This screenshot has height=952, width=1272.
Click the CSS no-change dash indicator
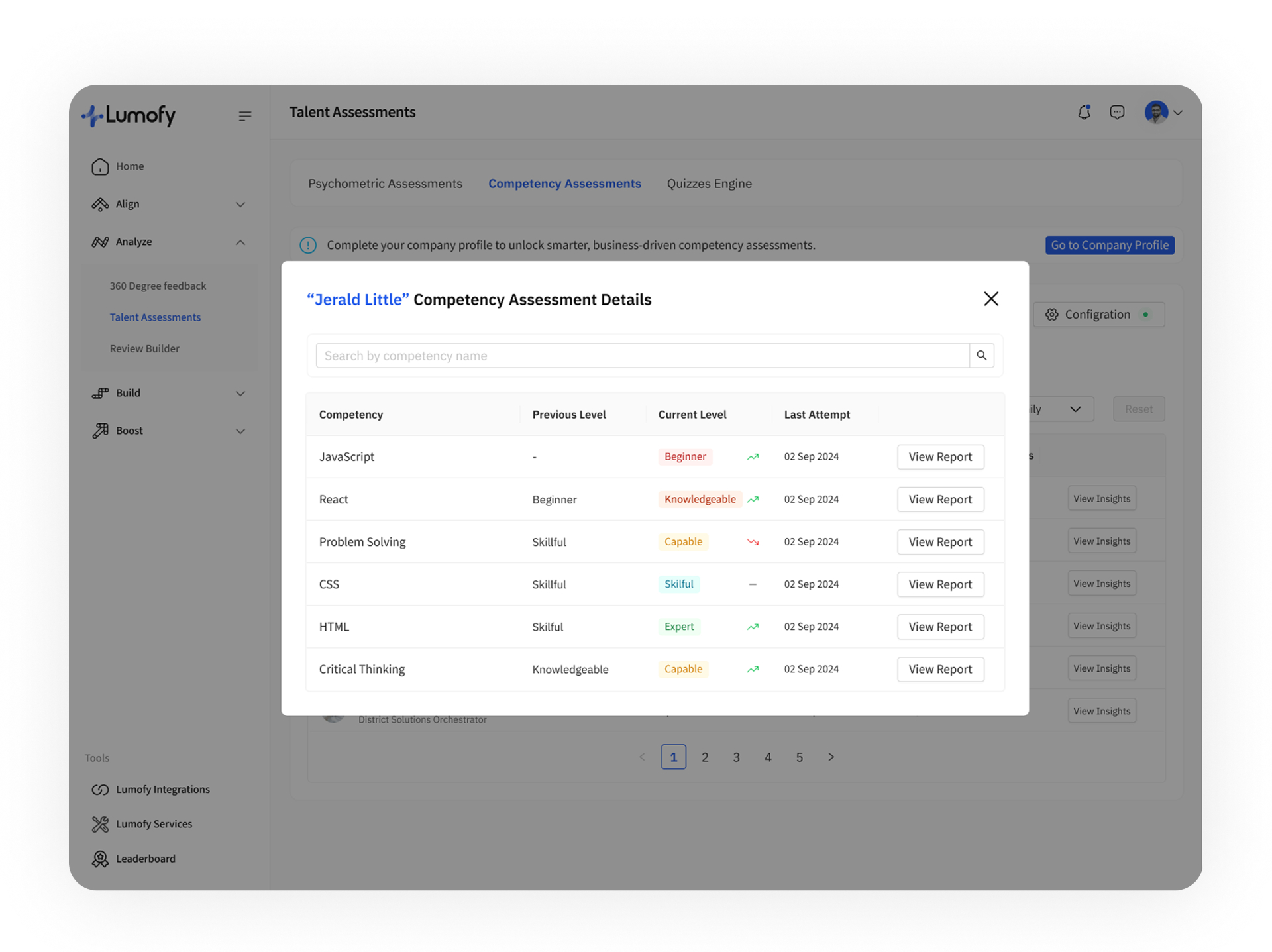753,584
